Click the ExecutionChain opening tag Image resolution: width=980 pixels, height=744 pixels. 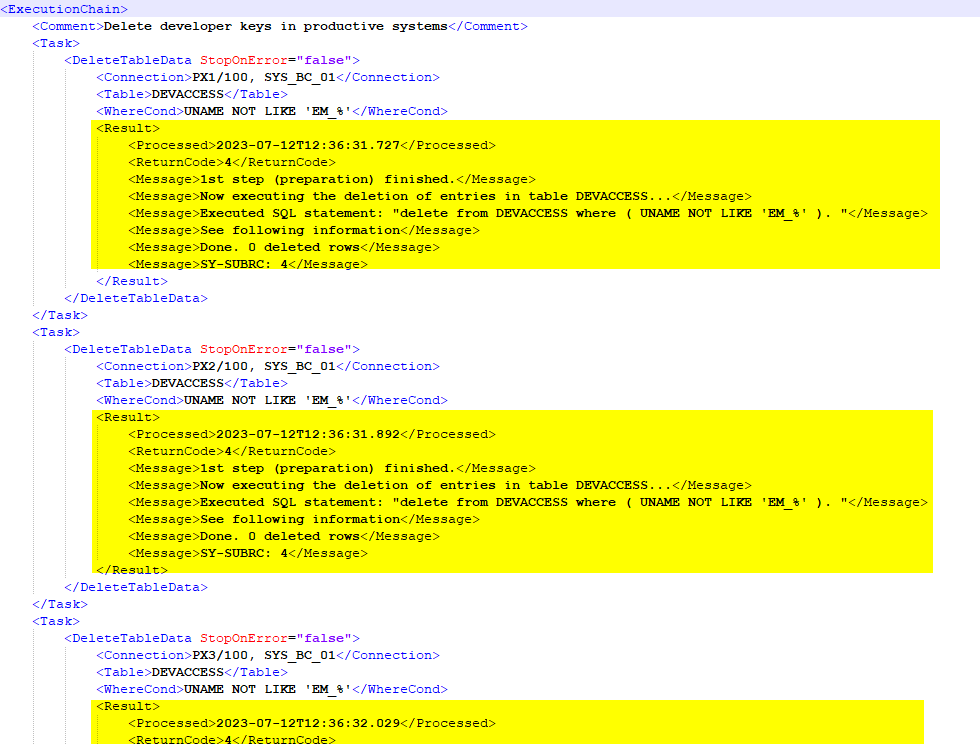tap(64, 9)
